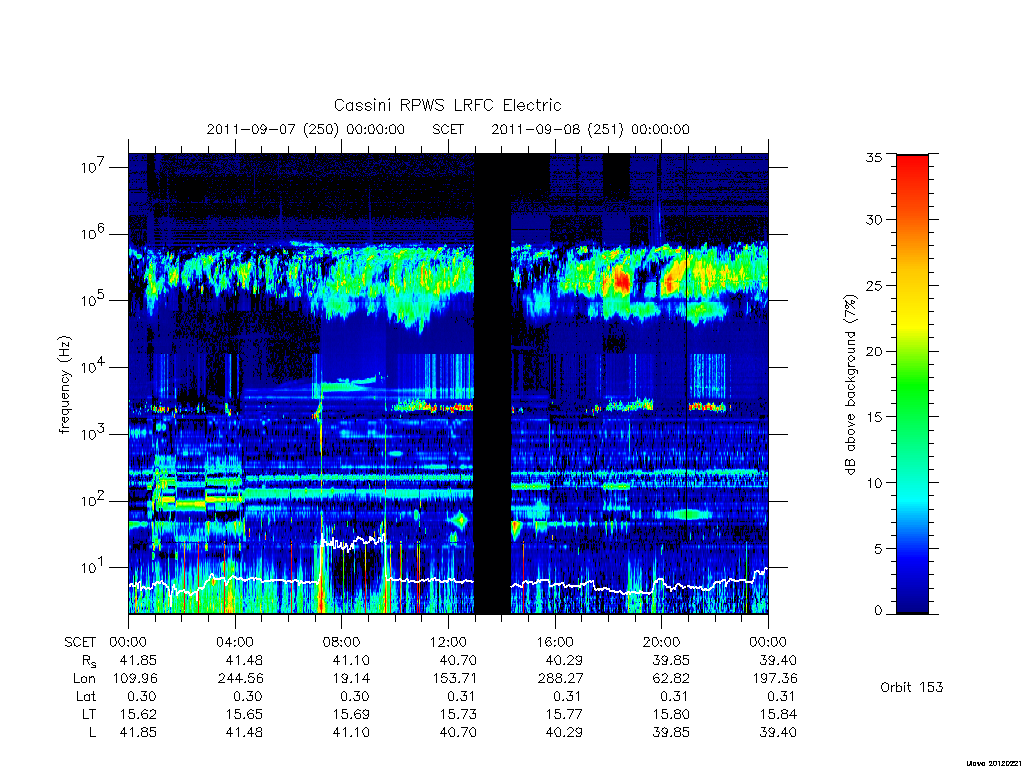Click the wide black data gap in the spectrogram
Screen dimensions: 1024x768
click(492, 384)
